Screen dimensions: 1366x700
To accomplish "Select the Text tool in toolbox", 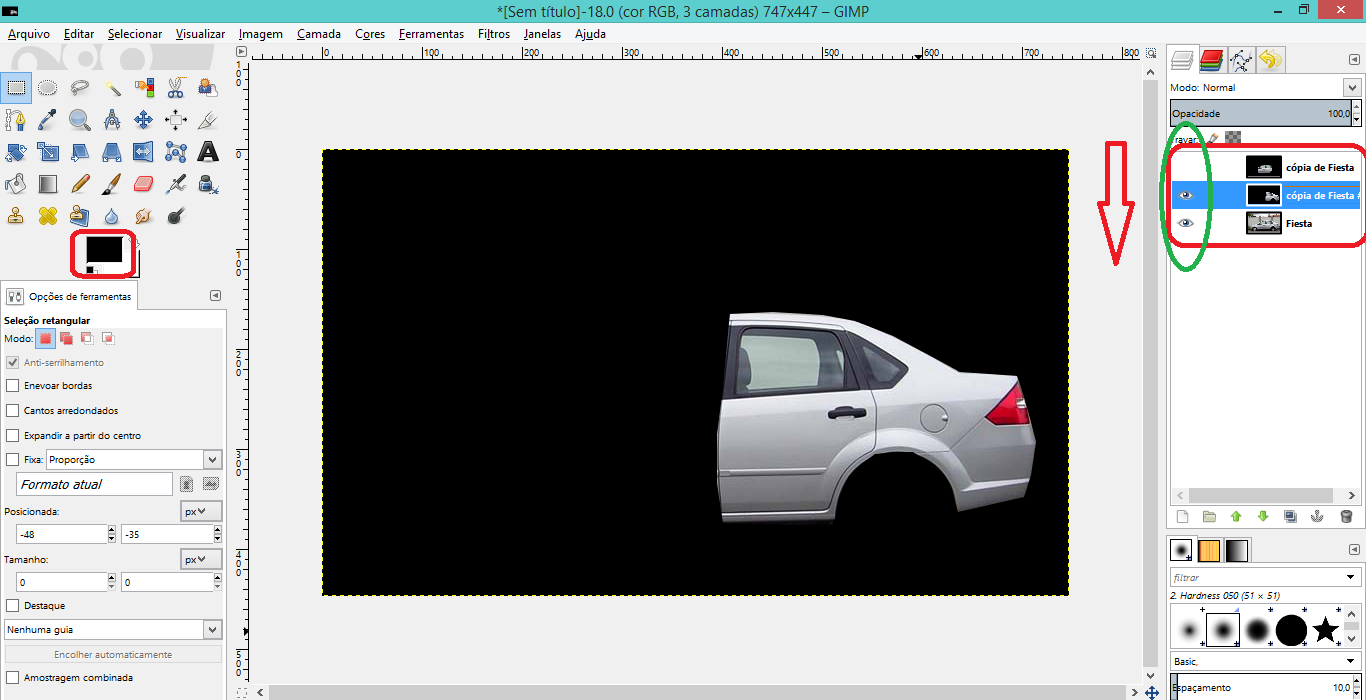I will pyautogui.click(x=208, y=152).
